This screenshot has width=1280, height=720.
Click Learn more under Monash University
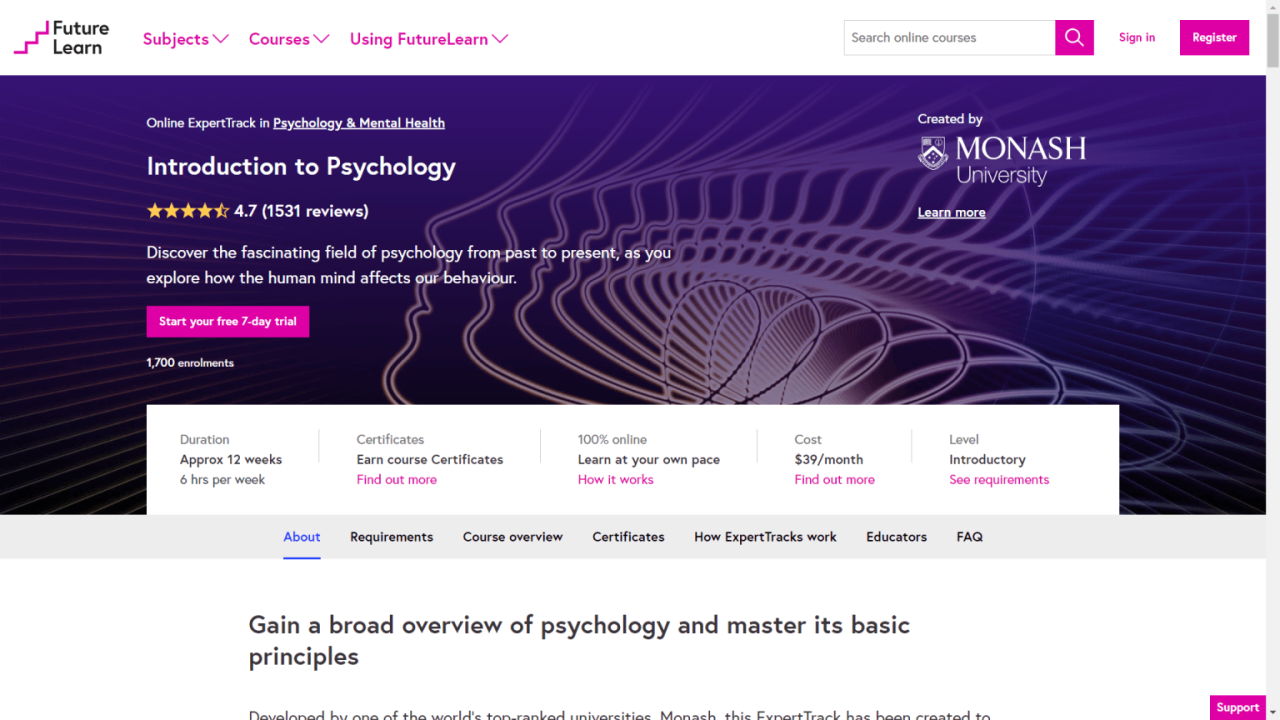[x=951, y=212]
